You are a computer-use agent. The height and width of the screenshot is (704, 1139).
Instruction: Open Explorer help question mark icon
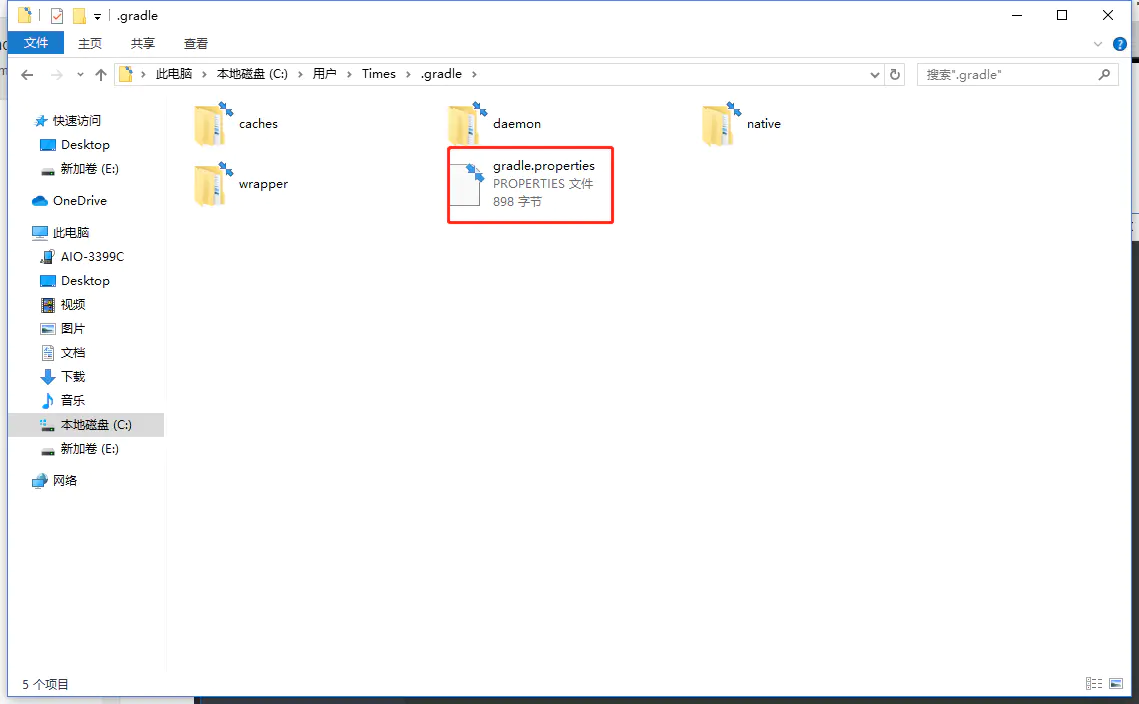tap(1120, 44)
